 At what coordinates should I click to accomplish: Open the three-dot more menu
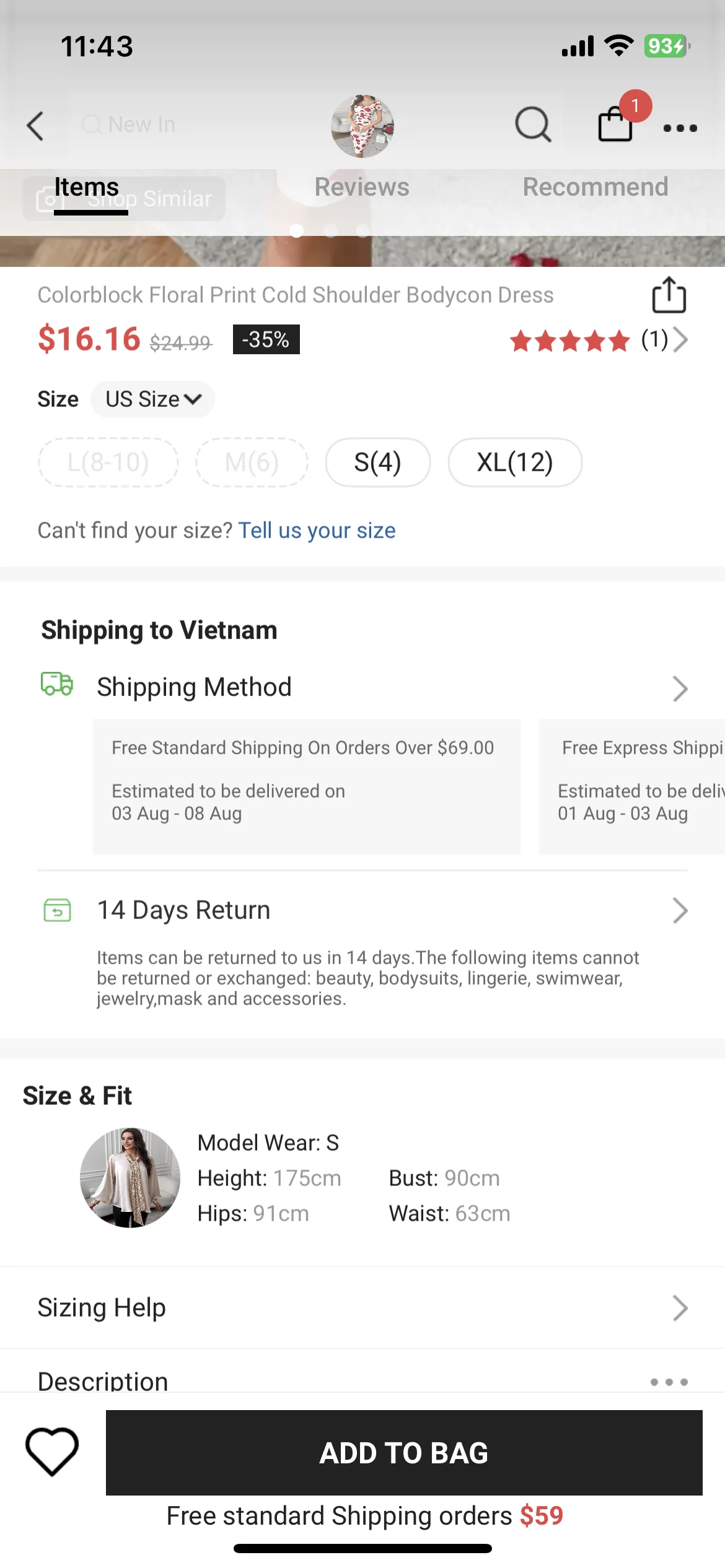coord(680,128)
